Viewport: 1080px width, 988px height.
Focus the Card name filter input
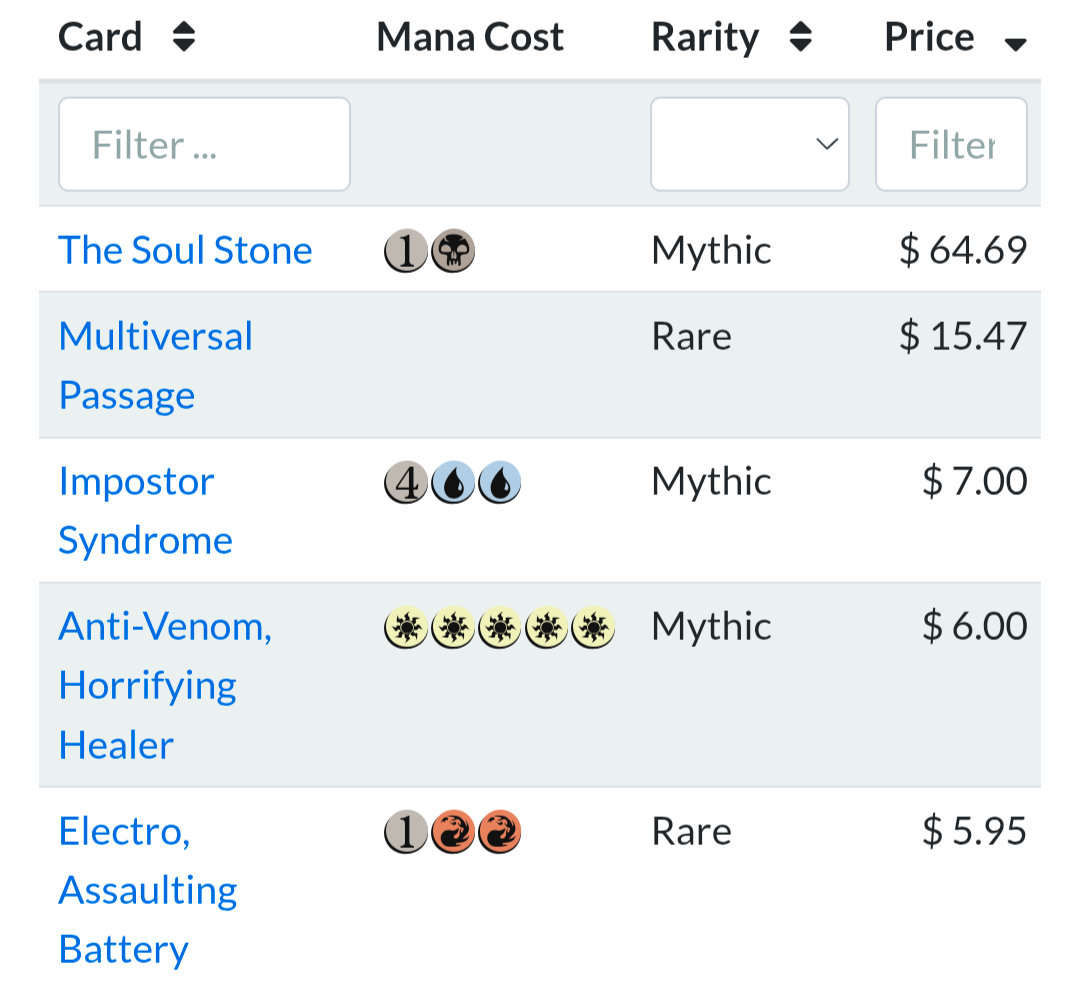tap(204, 144)
